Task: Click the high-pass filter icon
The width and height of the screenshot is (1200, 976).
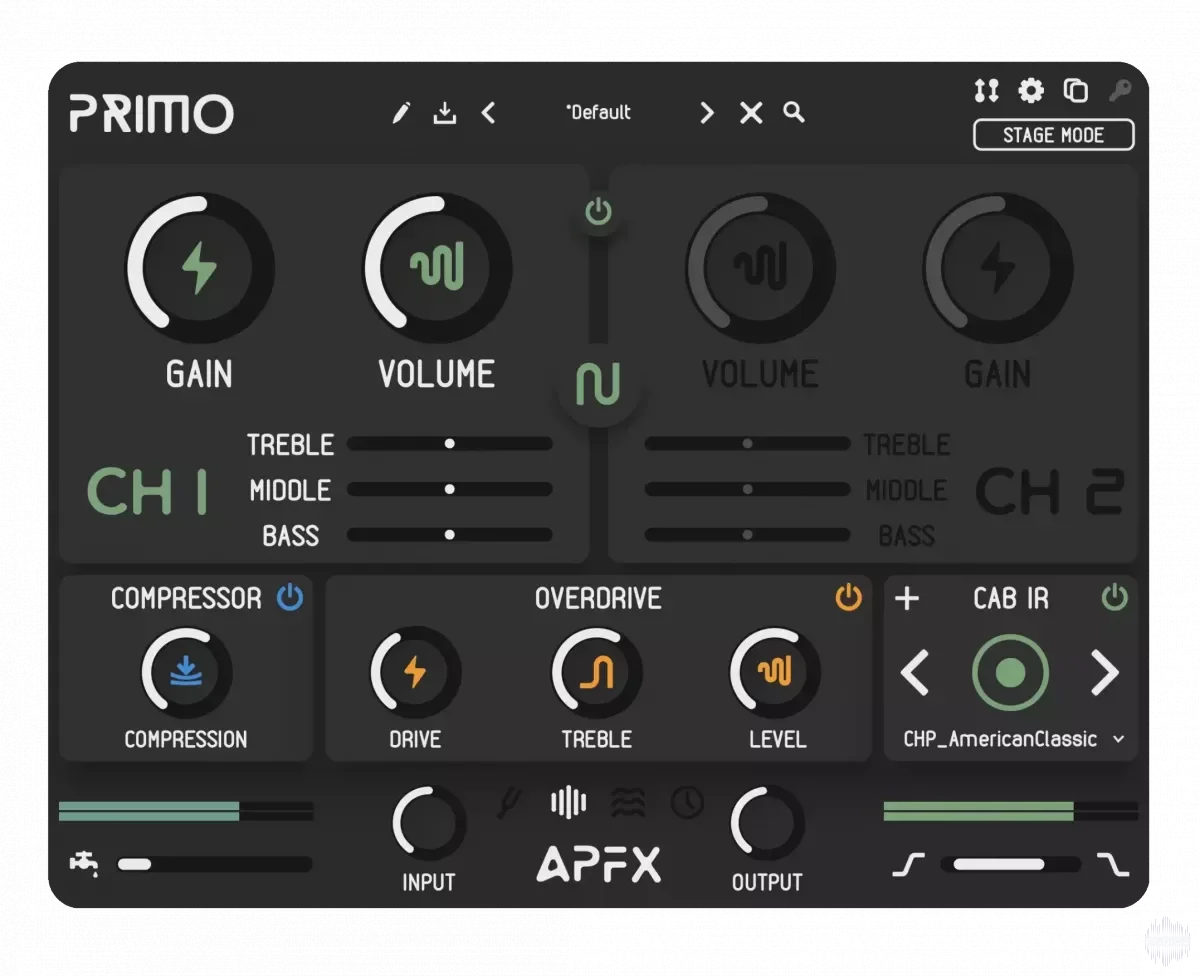Action: click(908, 864)
